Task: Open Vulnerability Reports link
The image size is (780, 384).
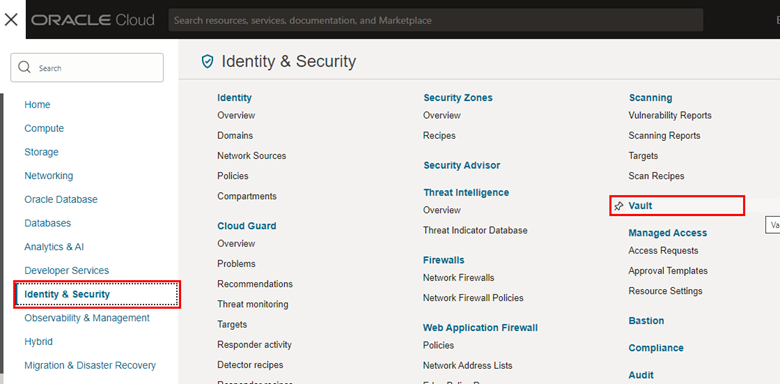Action: pos(670,115)
